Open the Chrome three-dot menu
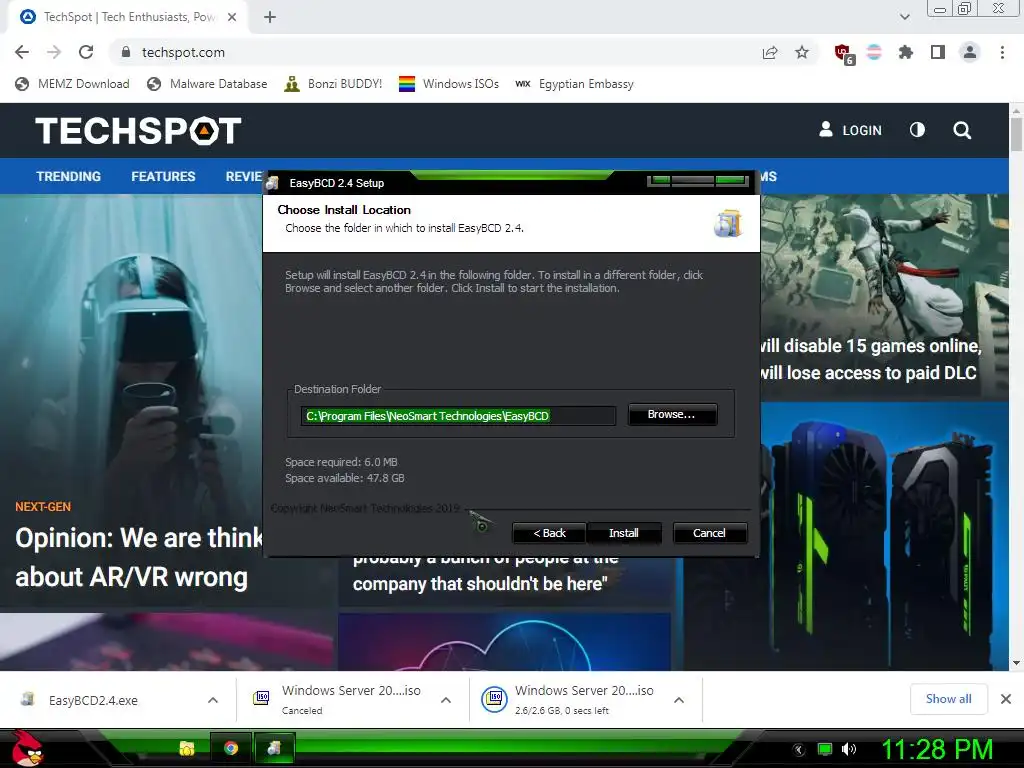 (1002, 52)
